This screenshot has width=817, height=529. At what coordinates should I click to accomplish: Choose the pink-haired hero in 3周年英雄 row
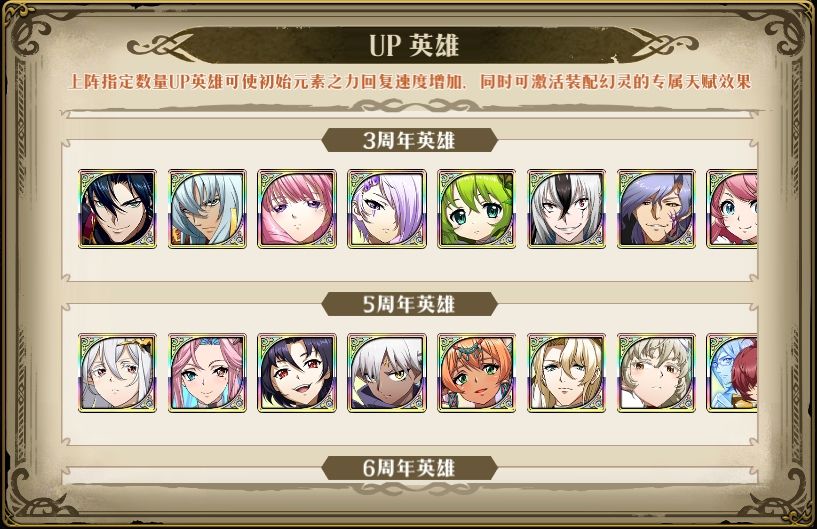click(297, 208)
